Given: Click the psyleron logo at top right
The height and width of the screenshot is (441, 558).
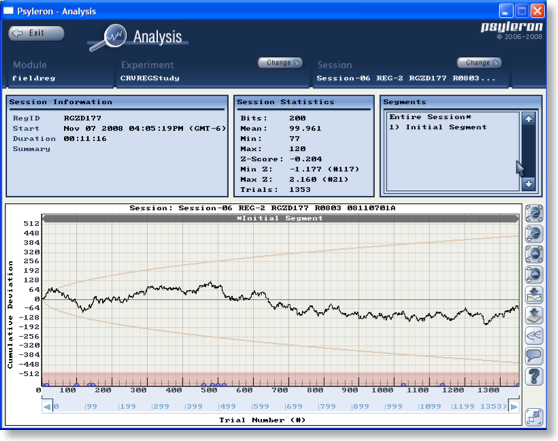Looking at the screenshot, I should (x=512, y=27).
